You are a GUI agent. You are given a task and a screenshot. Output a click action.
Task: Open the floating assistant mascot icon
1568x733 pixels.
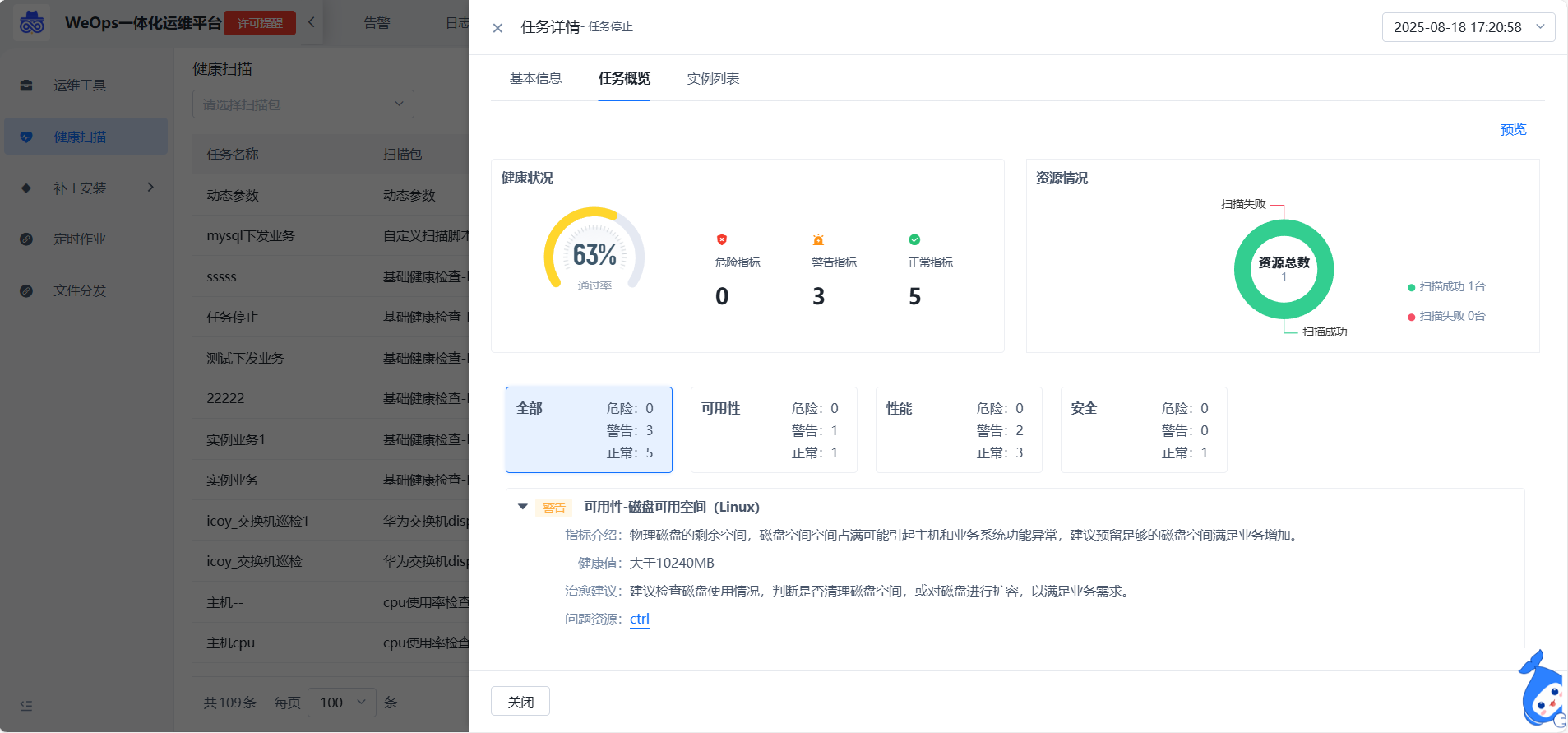1542,691
